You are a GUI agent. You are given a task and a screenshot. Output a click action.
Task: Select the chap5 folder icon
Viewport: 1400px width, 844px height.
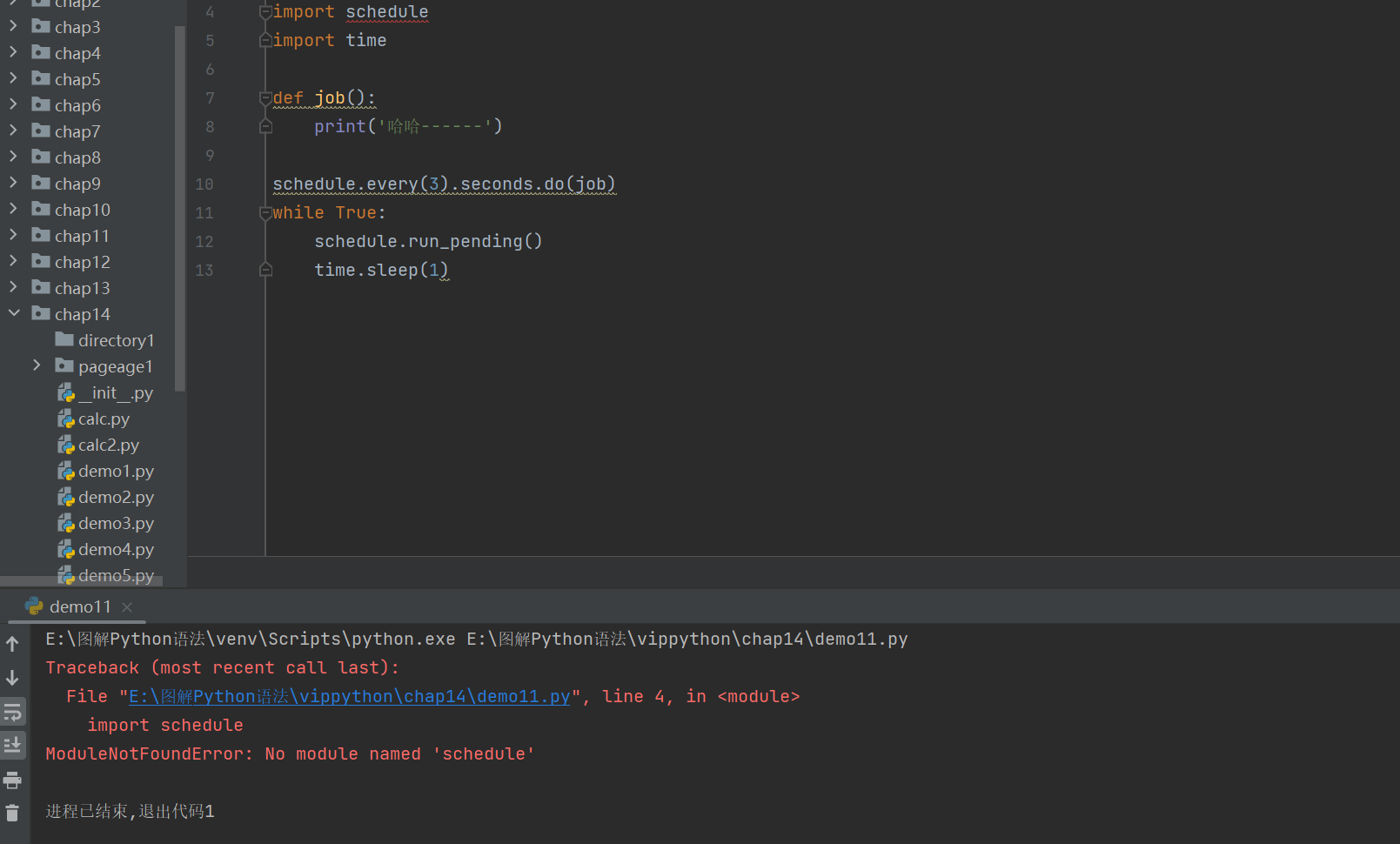tap(40, 78)
